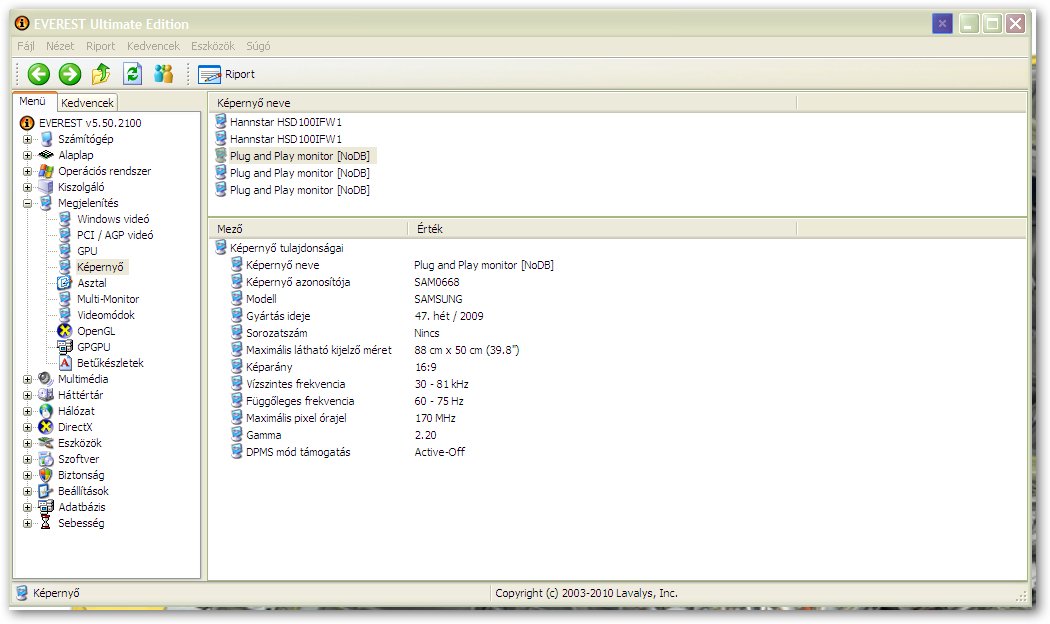The image size is (1050, 624).
Task: Expand the Kiszolgáló tree node
Action: click(27, 187)
